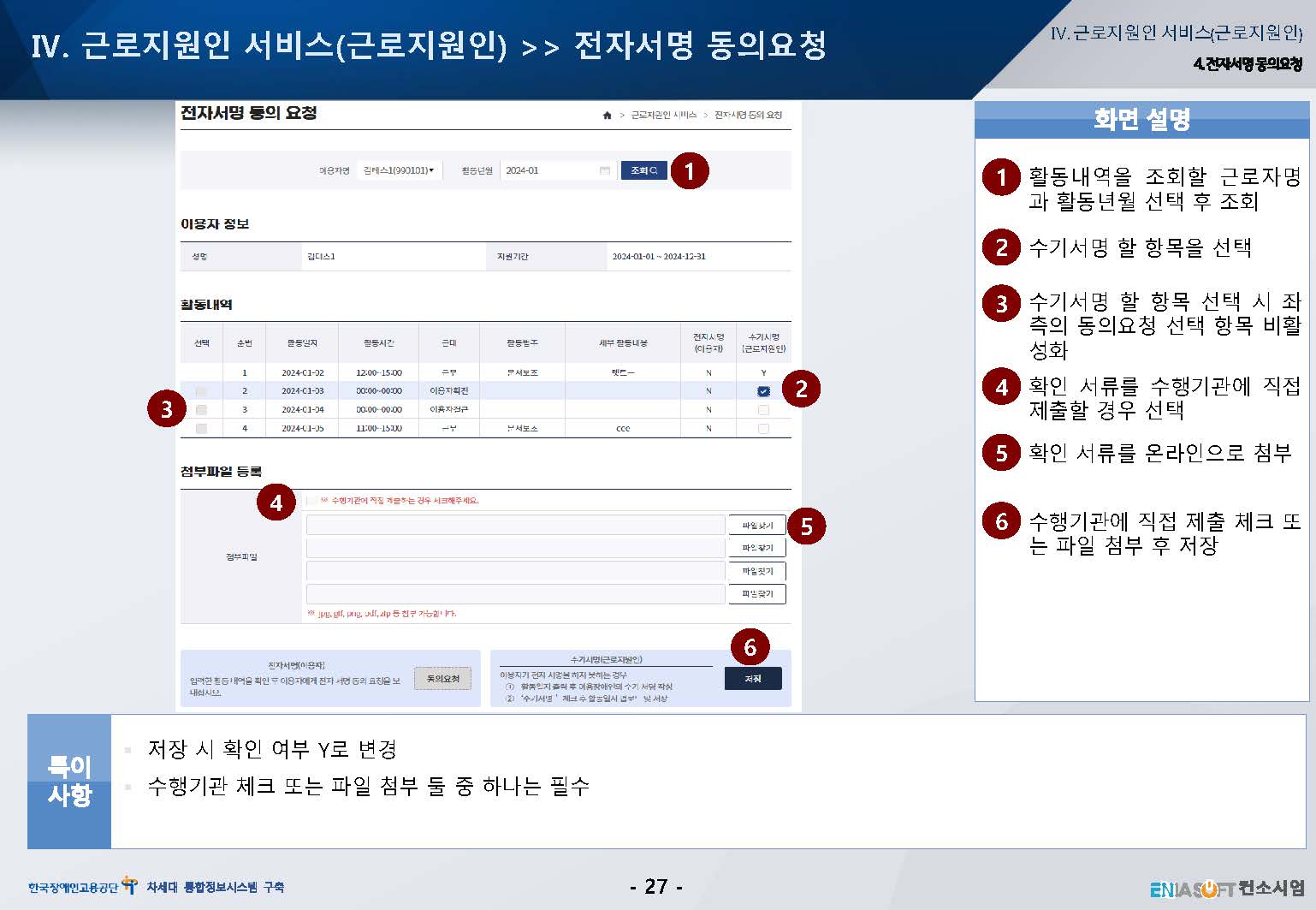Click callout marker number 1

point(689,171)
